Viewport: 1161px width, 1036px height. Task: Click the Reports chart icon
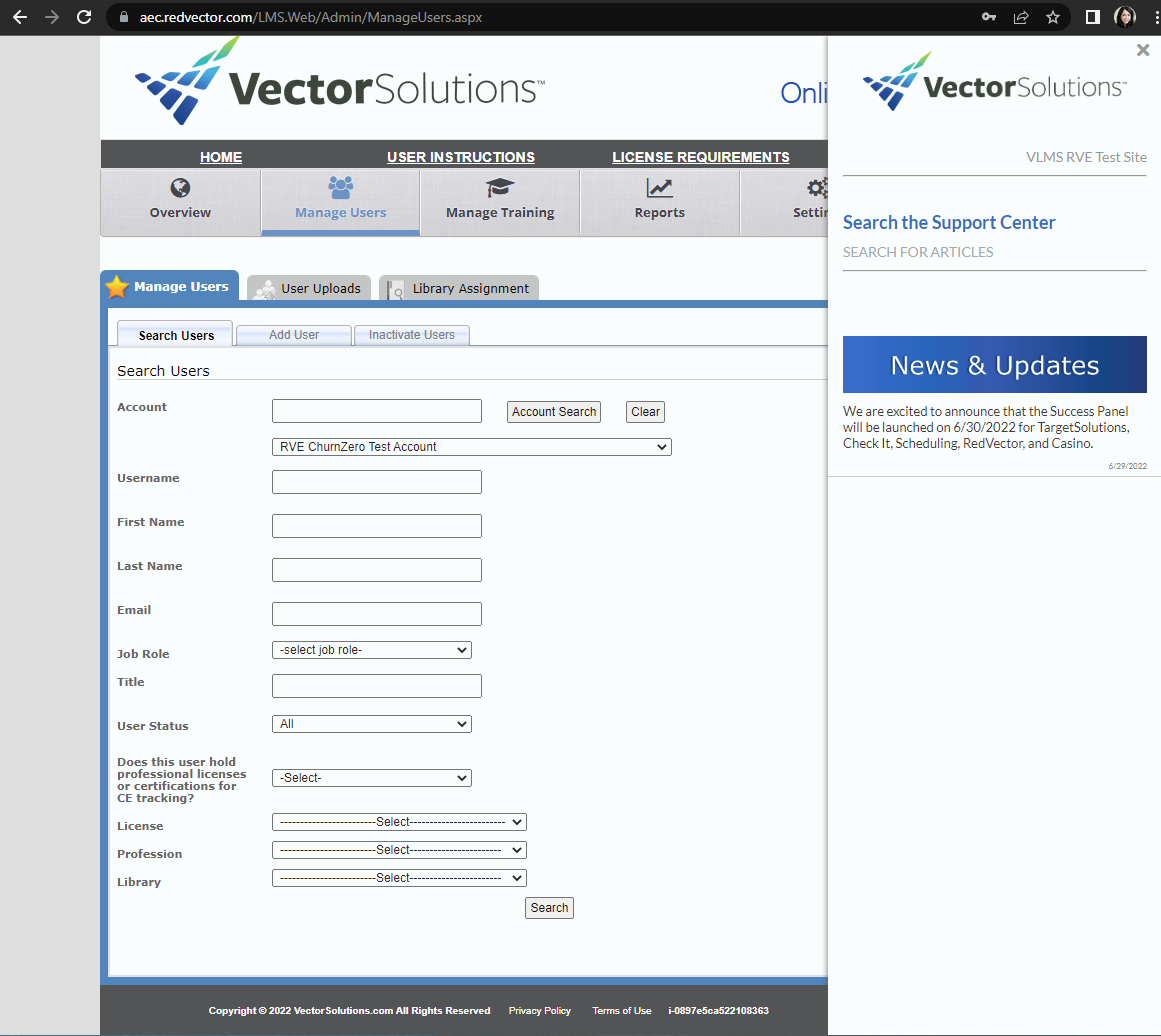(x=659, y=187)
